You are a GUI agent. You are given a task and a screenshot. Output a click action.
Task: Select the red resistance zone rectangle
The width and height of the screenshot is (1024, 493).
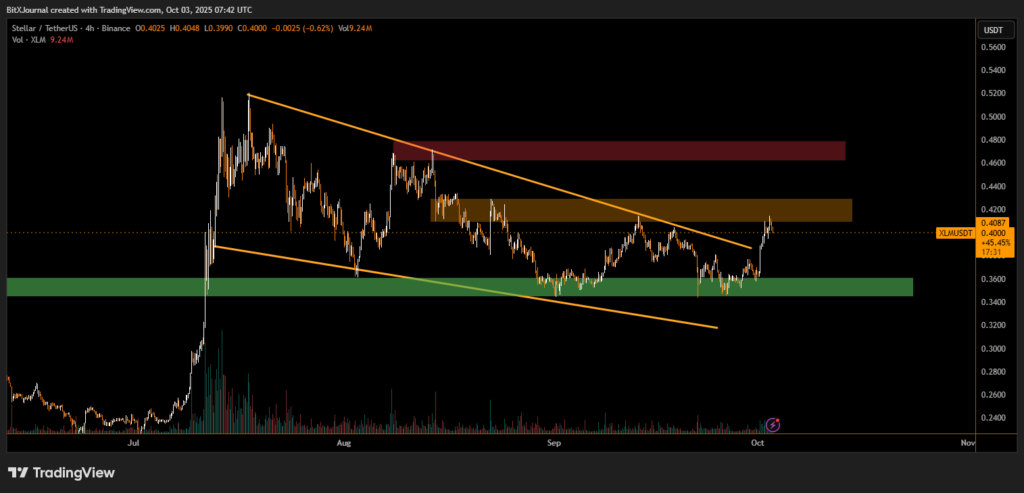(620, 151)
